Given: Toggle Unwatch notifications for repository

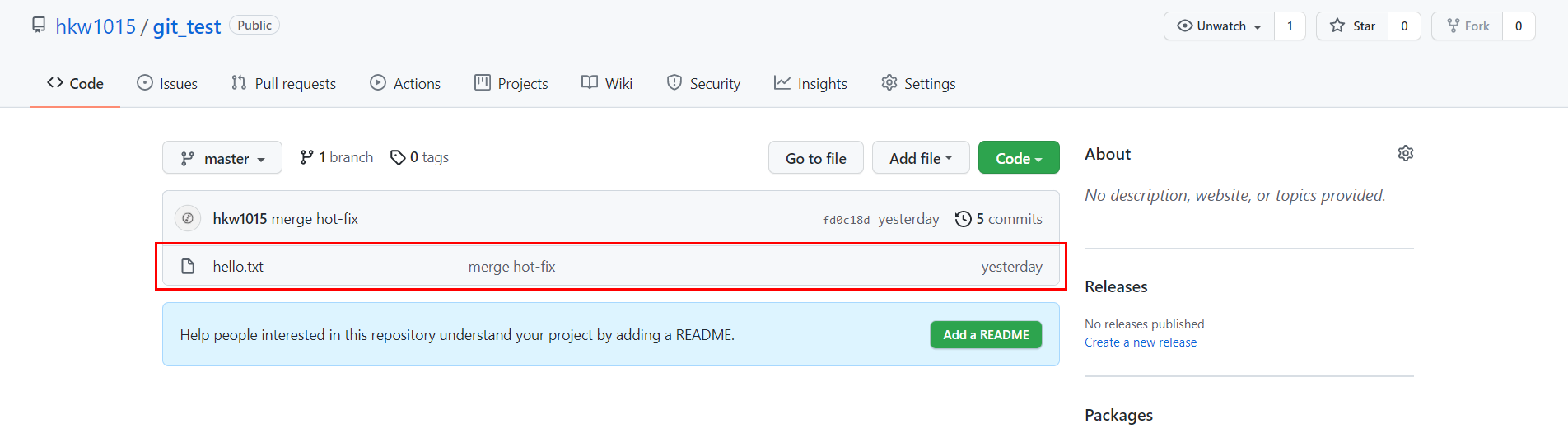Looking at the screenshot, I should coord(1219,26).
